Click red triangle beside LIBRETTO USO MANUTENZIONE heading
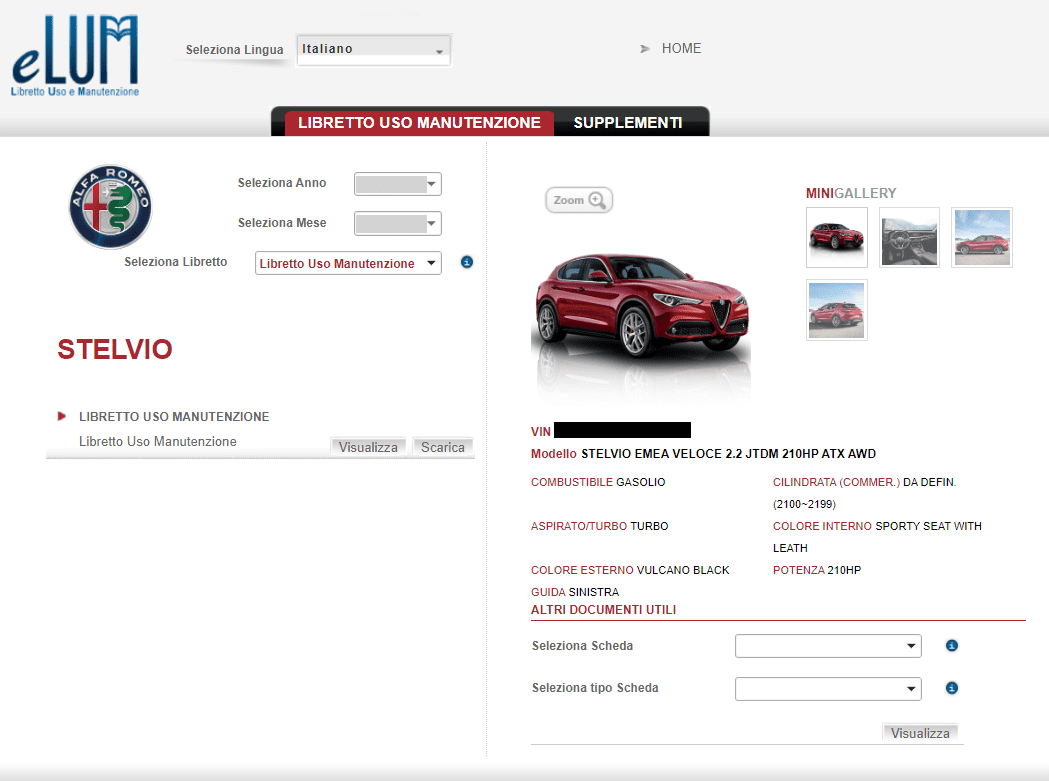 pyautogui.click(x=62, y=416)
